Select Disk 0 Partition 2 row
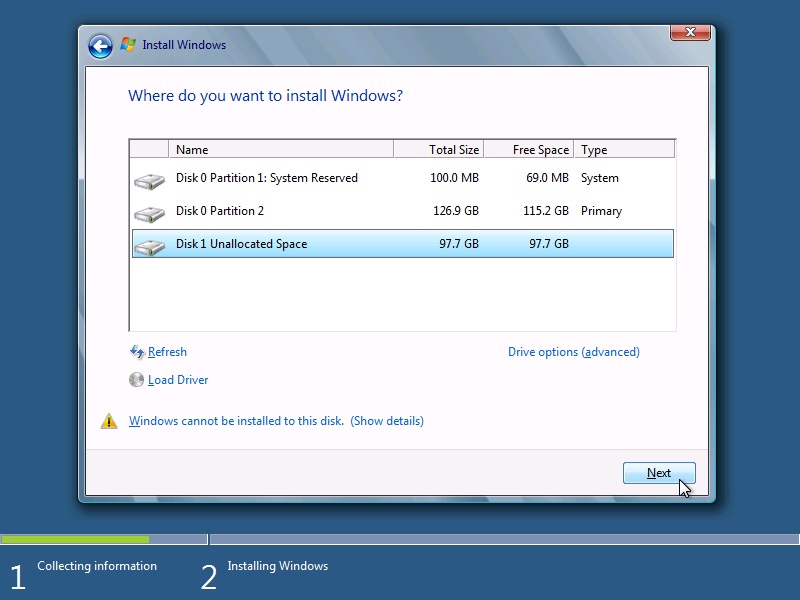This screenshot has height=600, width=800. [x=403, y=211]
